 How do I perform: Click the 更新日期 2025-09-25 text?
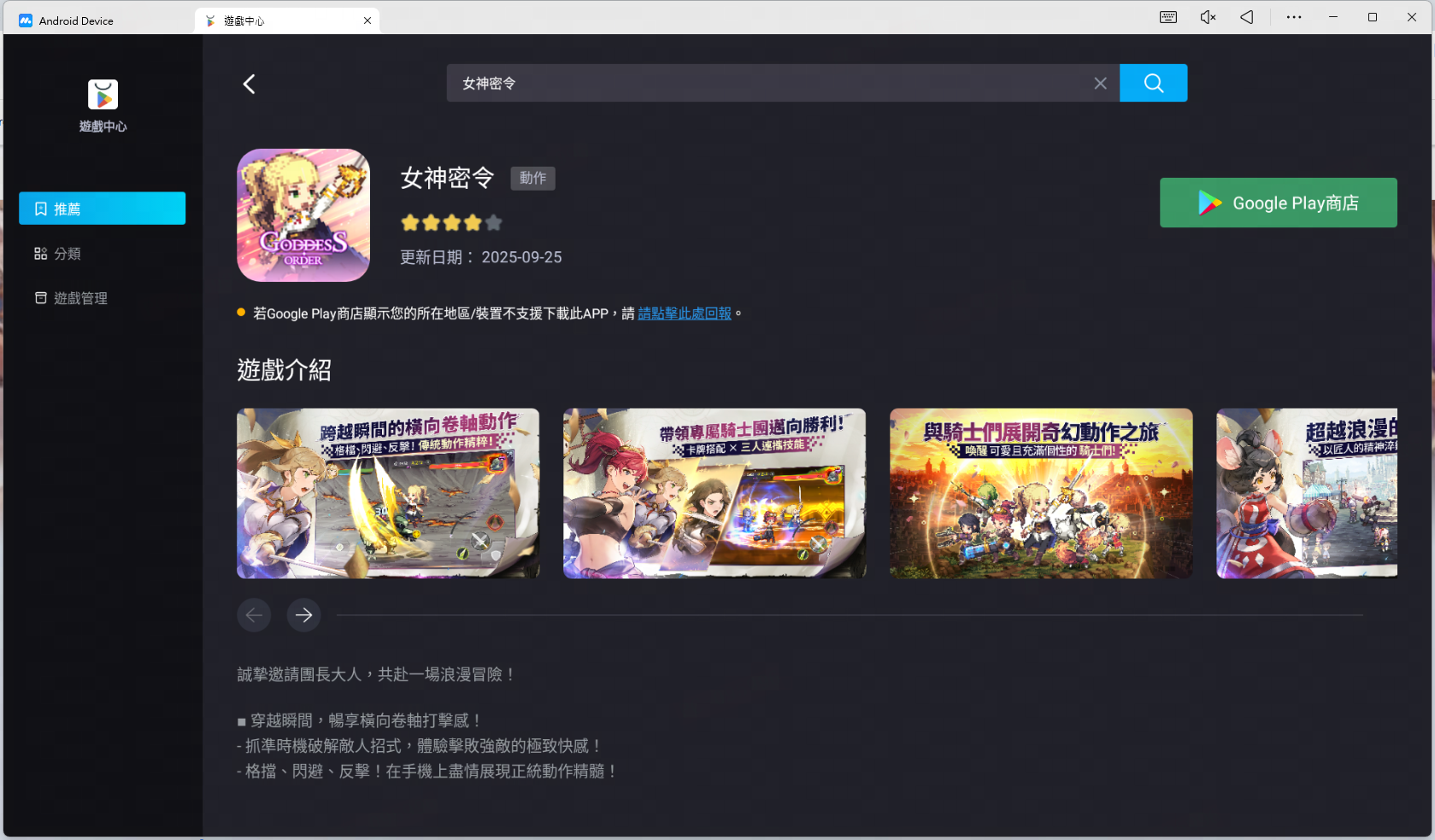click(481, 257)
